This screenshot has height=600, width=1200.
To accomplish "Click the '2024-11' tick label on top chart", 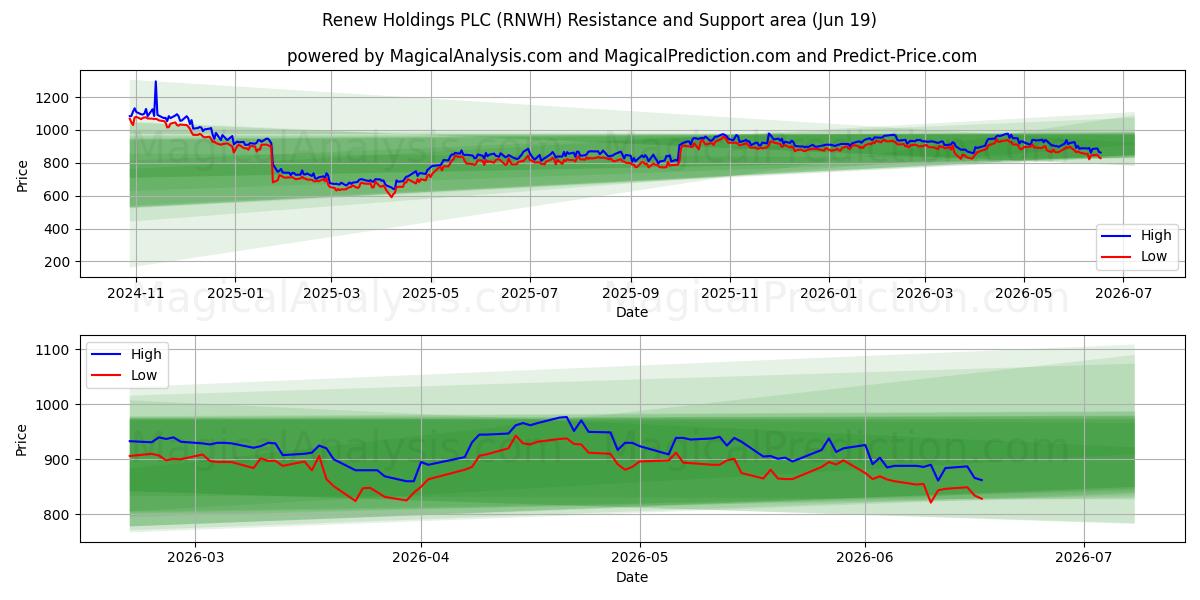I will pos(135,293).
